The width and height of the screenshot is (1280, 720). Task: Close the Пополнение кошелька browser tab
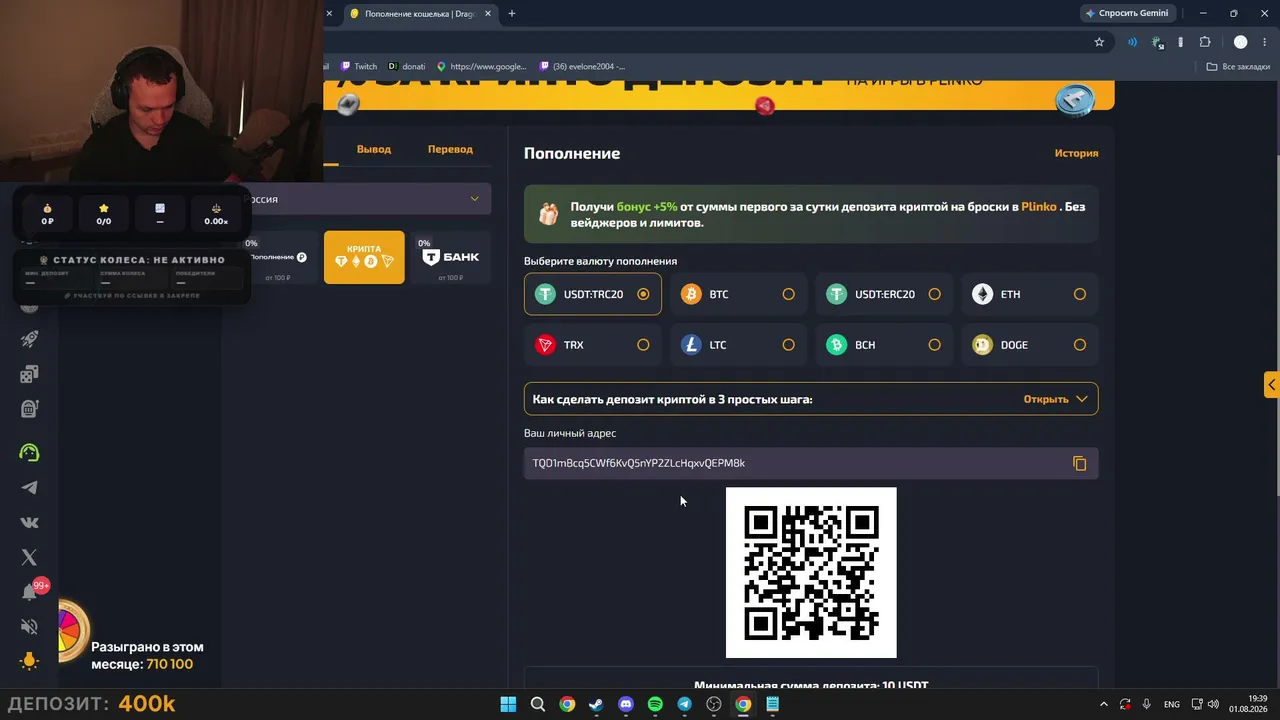(488, 14)
